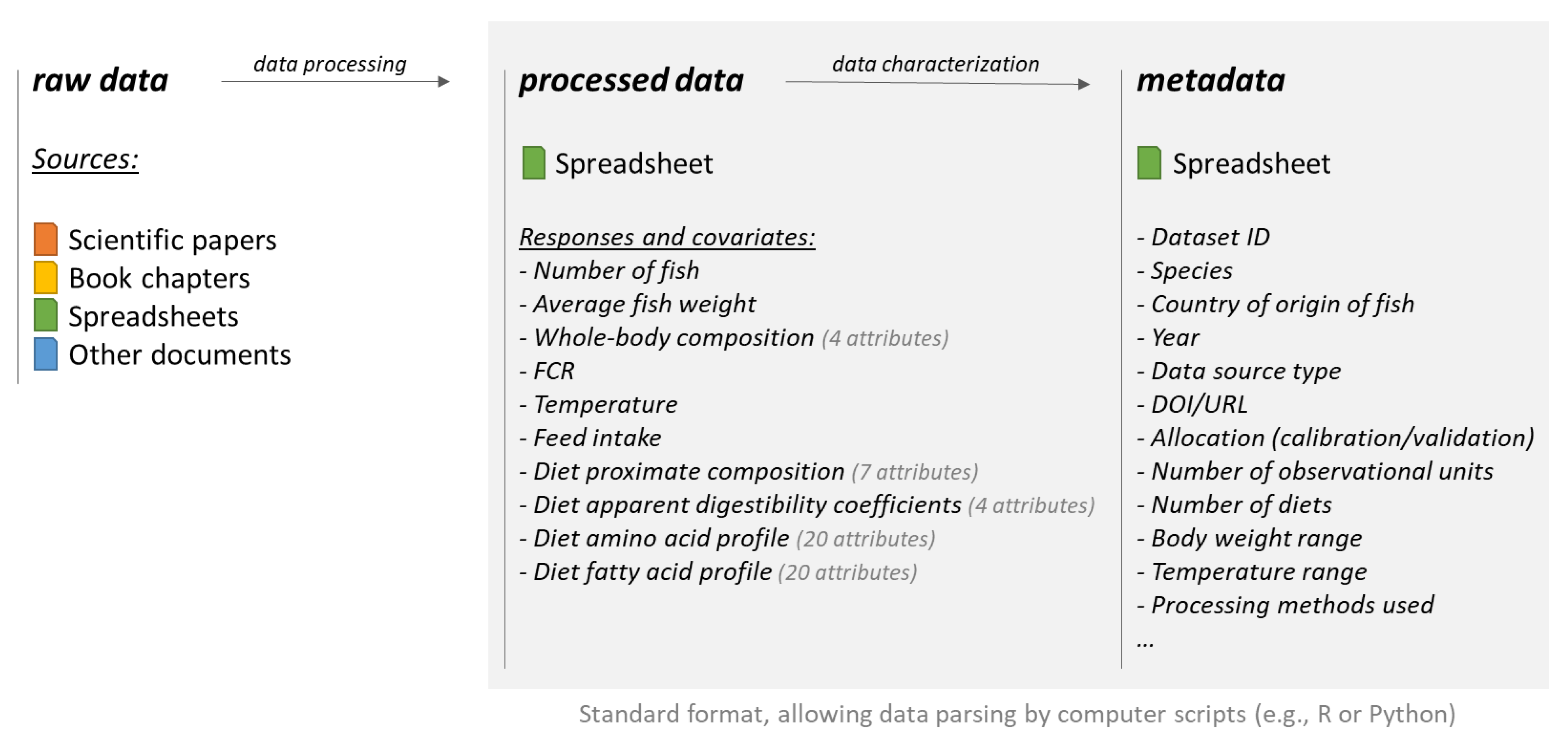Select the raw data title
1568x738 pixels.
click(100, 80)
